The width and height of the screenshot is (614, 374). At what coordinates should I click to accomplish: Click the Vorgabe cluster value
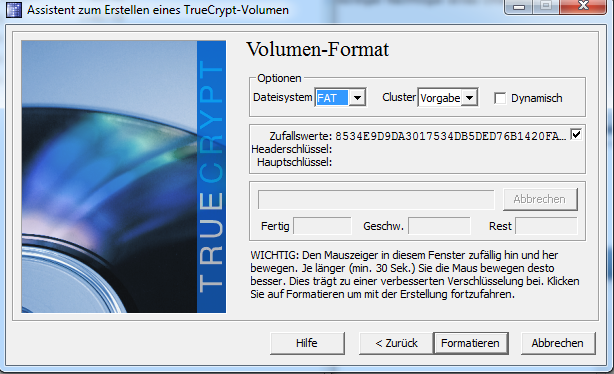[x=440, y=98]
